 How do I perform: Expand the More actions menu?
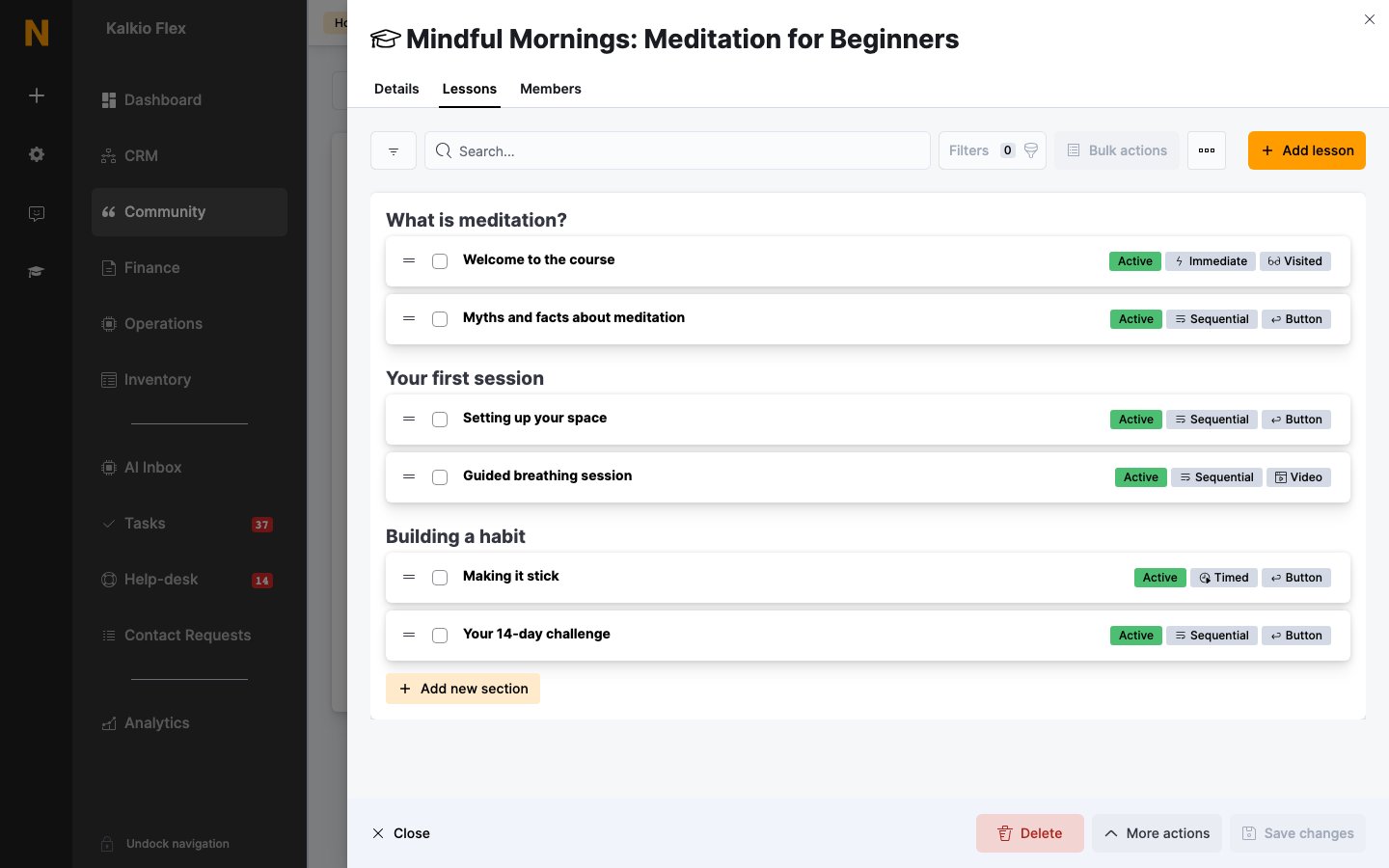[1157, 833]
